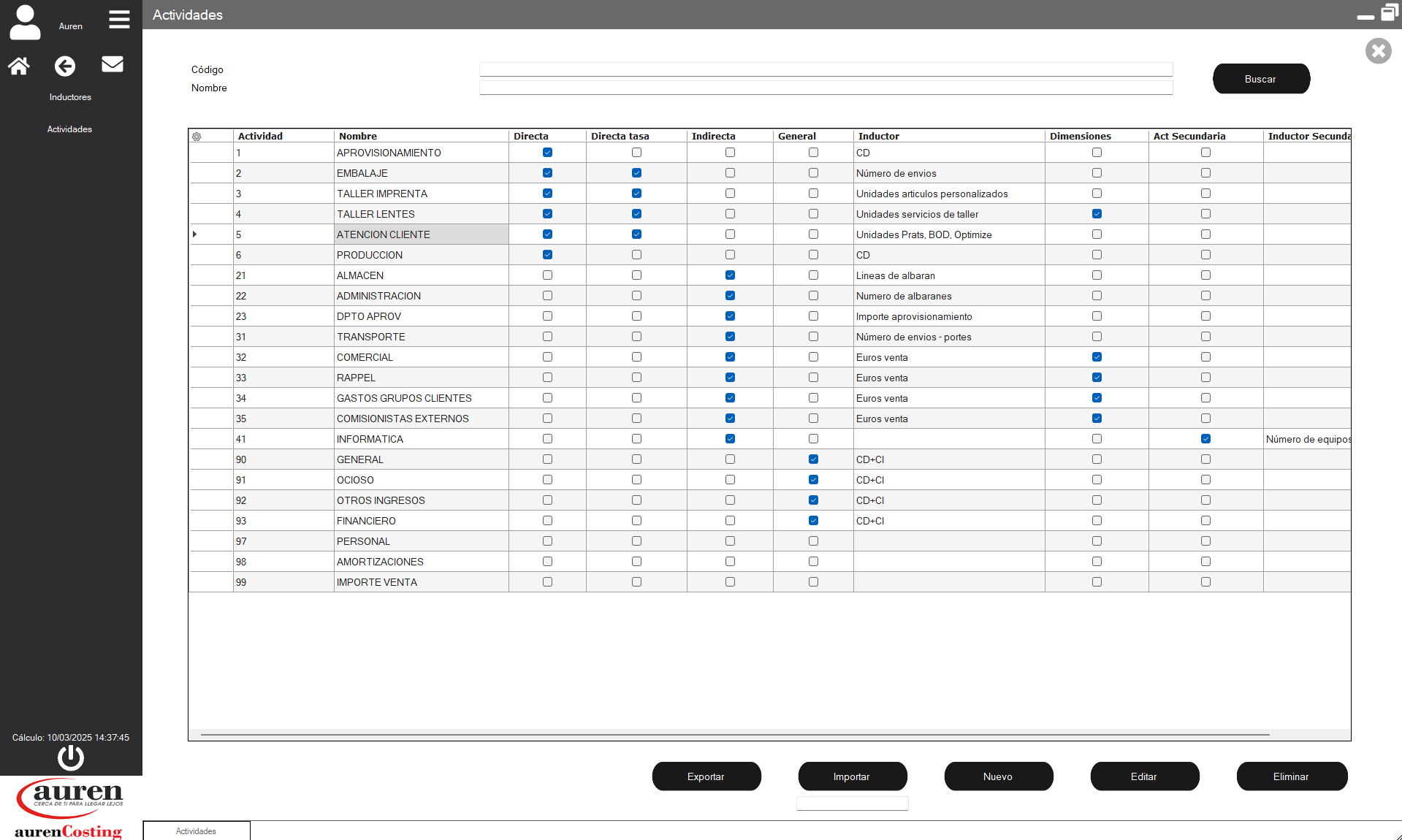
Task: Go to the home screen icon
Action: pos(19,66)
